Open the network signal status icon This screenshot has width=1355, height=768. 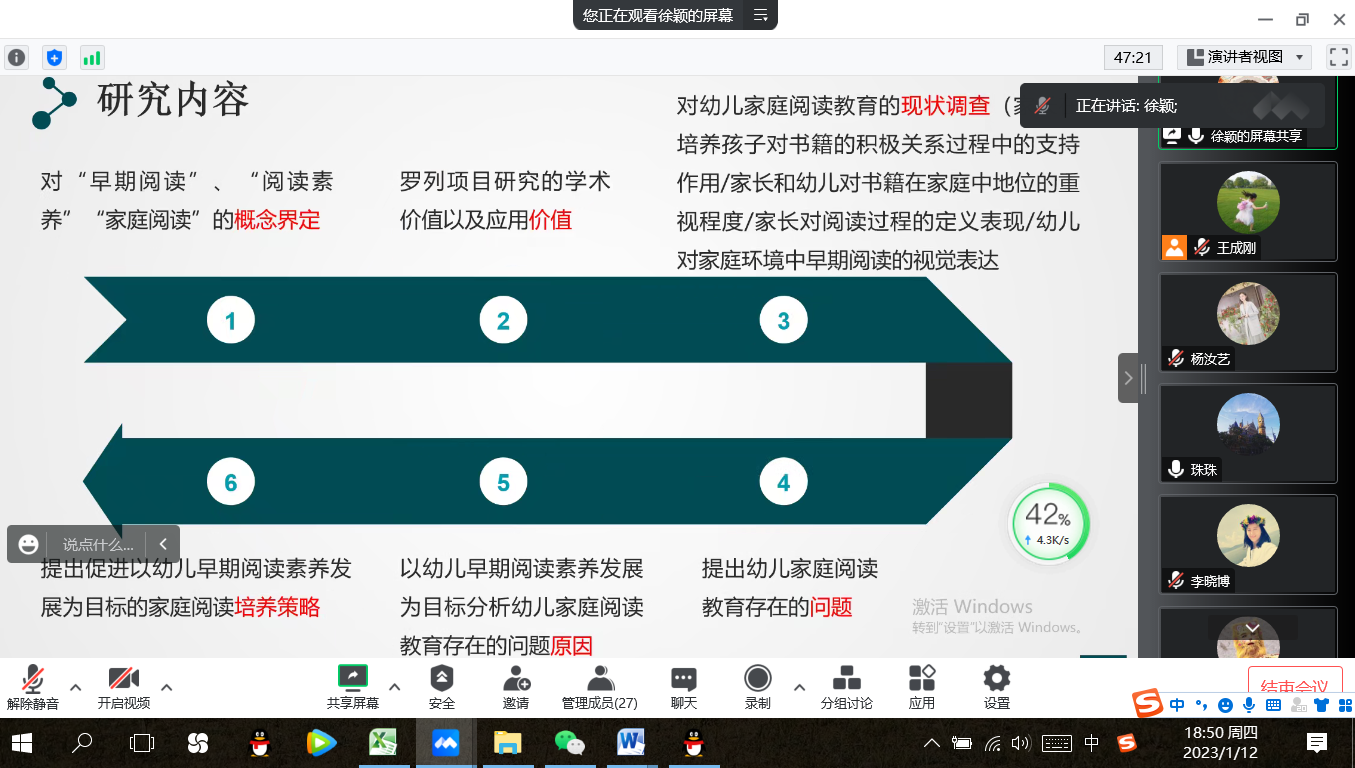pos(92,57)
